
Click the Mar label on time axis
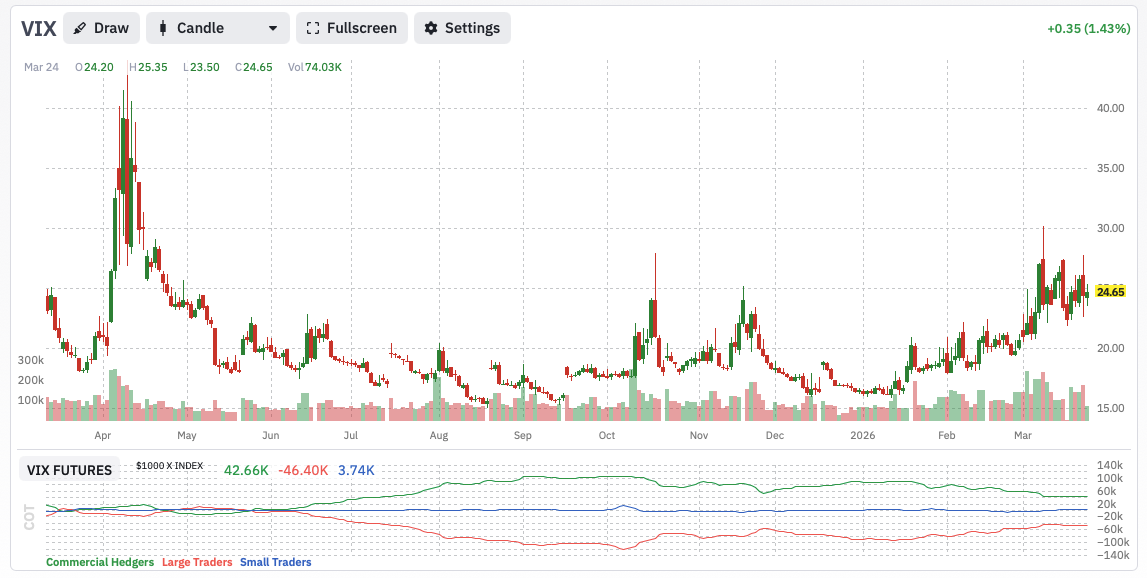point(1023,435)
